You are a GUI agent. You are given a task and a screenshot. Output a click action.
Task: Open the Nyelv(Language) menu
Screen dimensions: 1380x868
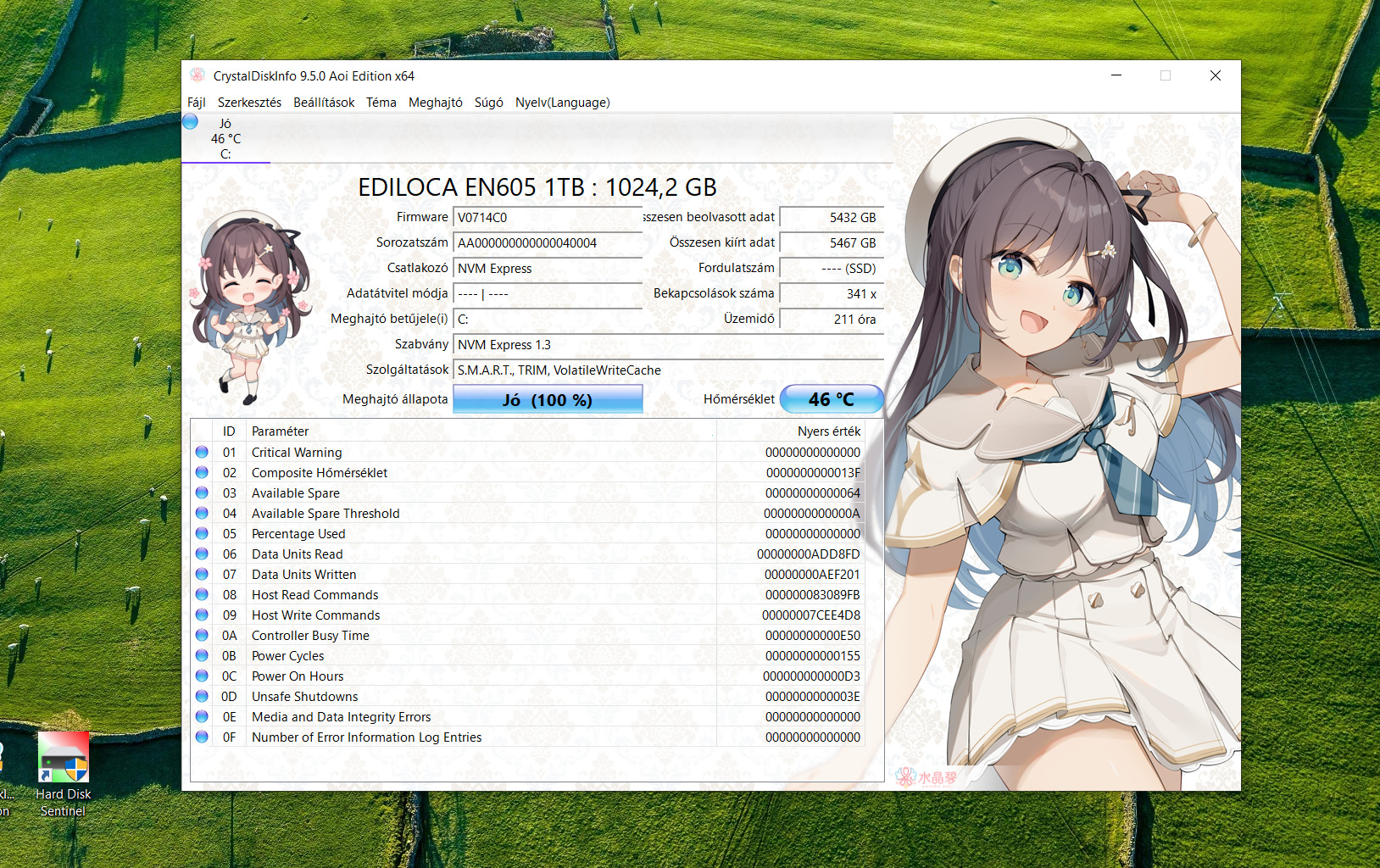pos(563,103)
